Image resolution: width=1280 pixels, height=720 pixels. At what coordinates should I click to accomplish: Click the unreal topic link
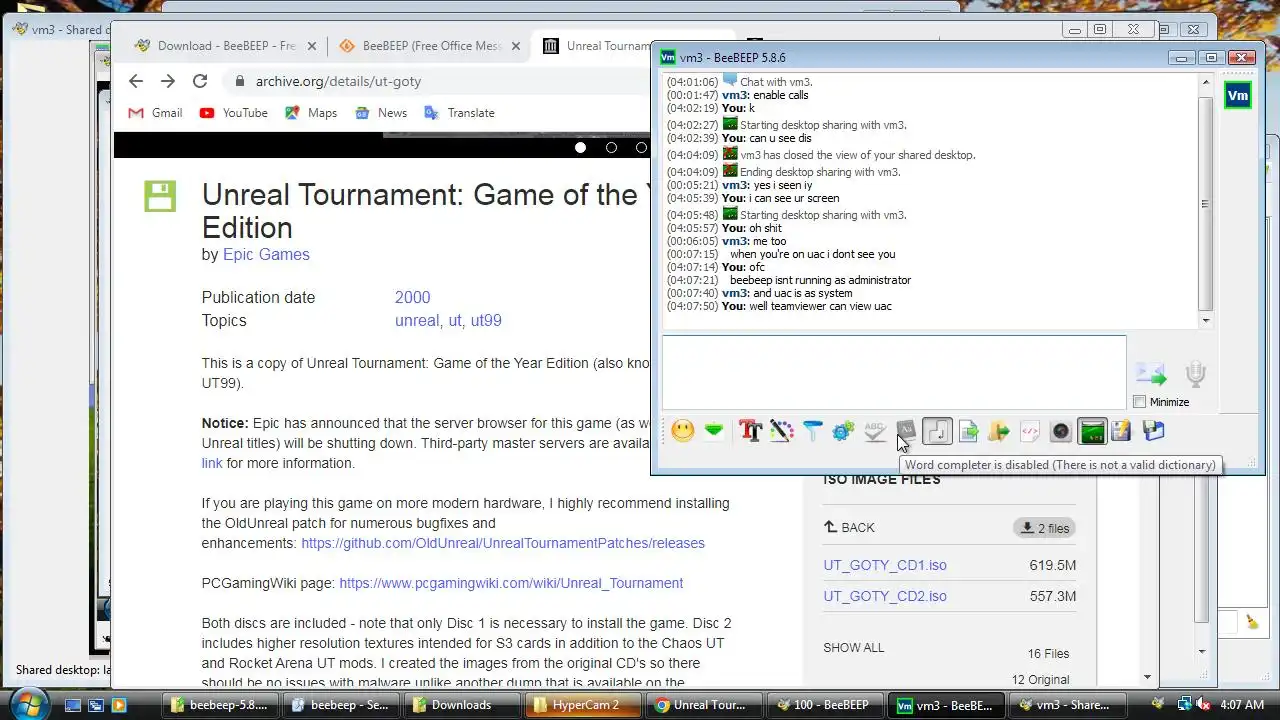click(x=417, y=321)
